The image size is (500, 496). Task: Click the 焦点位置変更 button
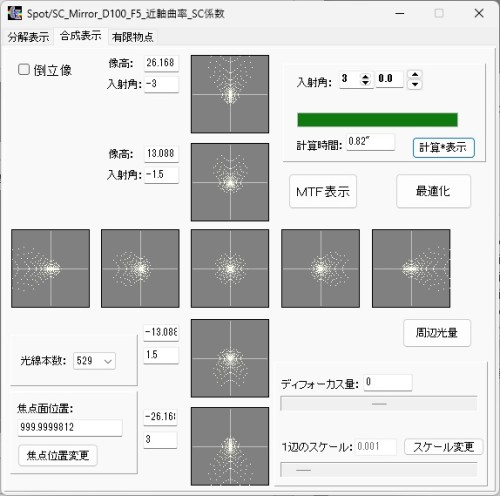click(58, 455)
